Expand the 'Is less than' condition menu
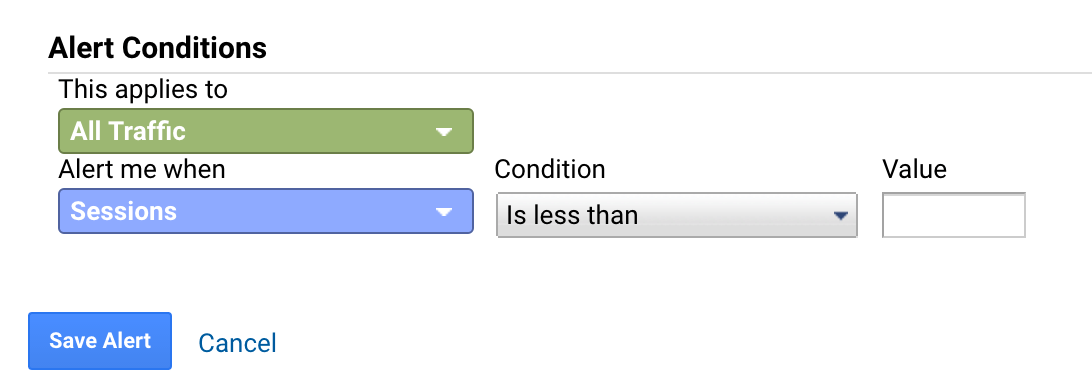 click(676, 215)
